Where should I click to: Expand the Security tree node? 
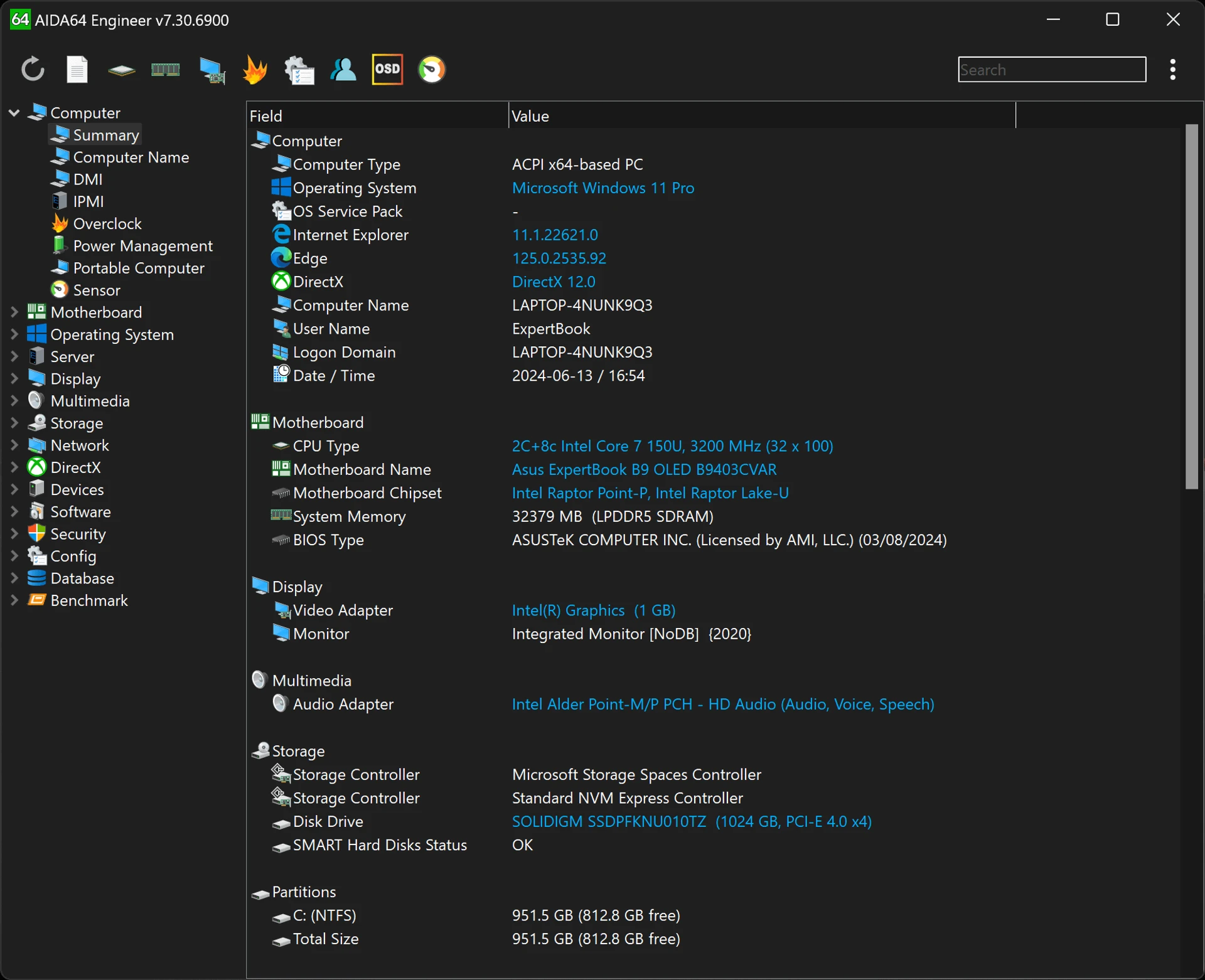(x=14, y=534)
